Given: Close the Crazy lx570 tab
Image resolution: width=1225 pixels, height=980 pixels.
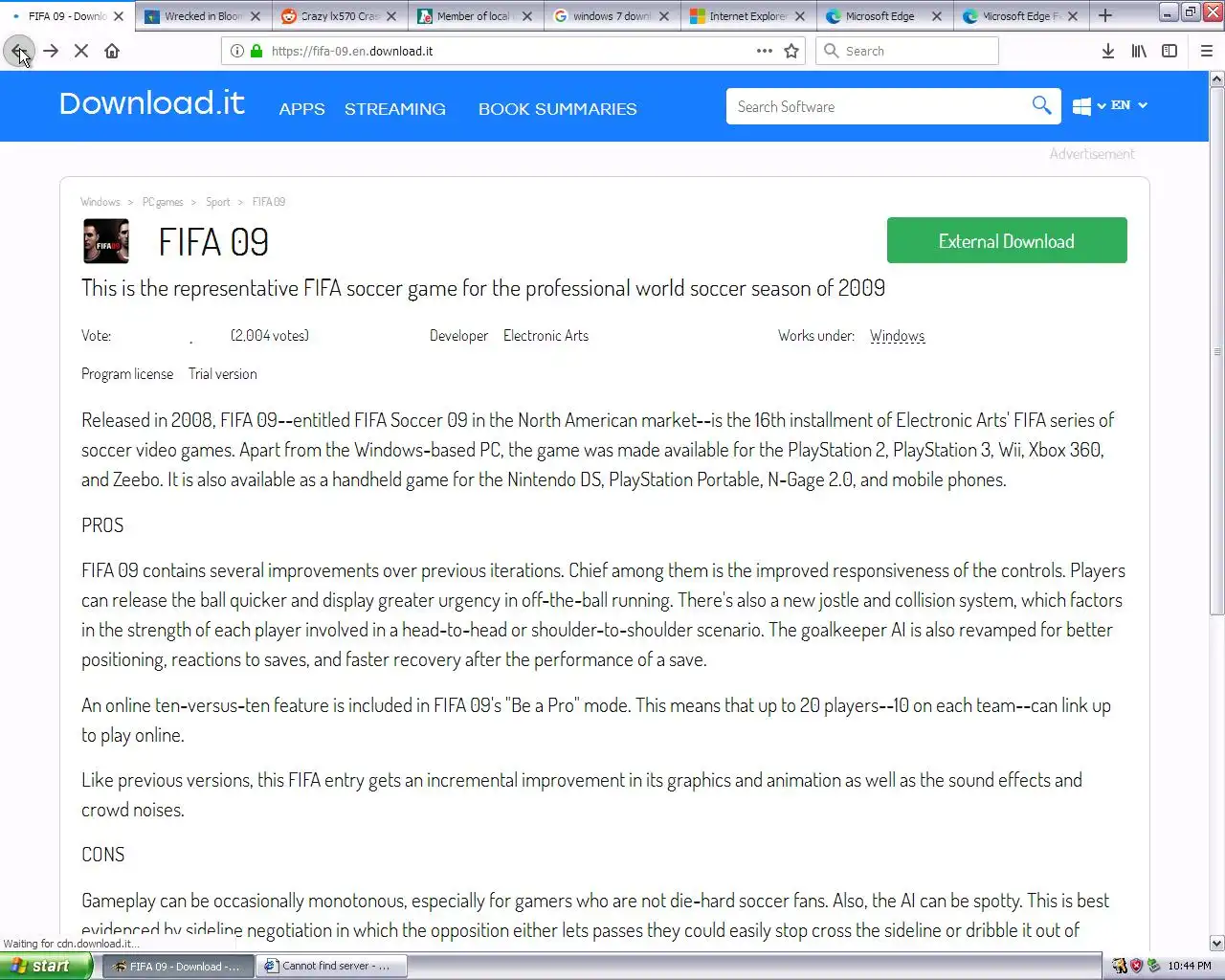Looking at the screenshot, I should 391,16.
